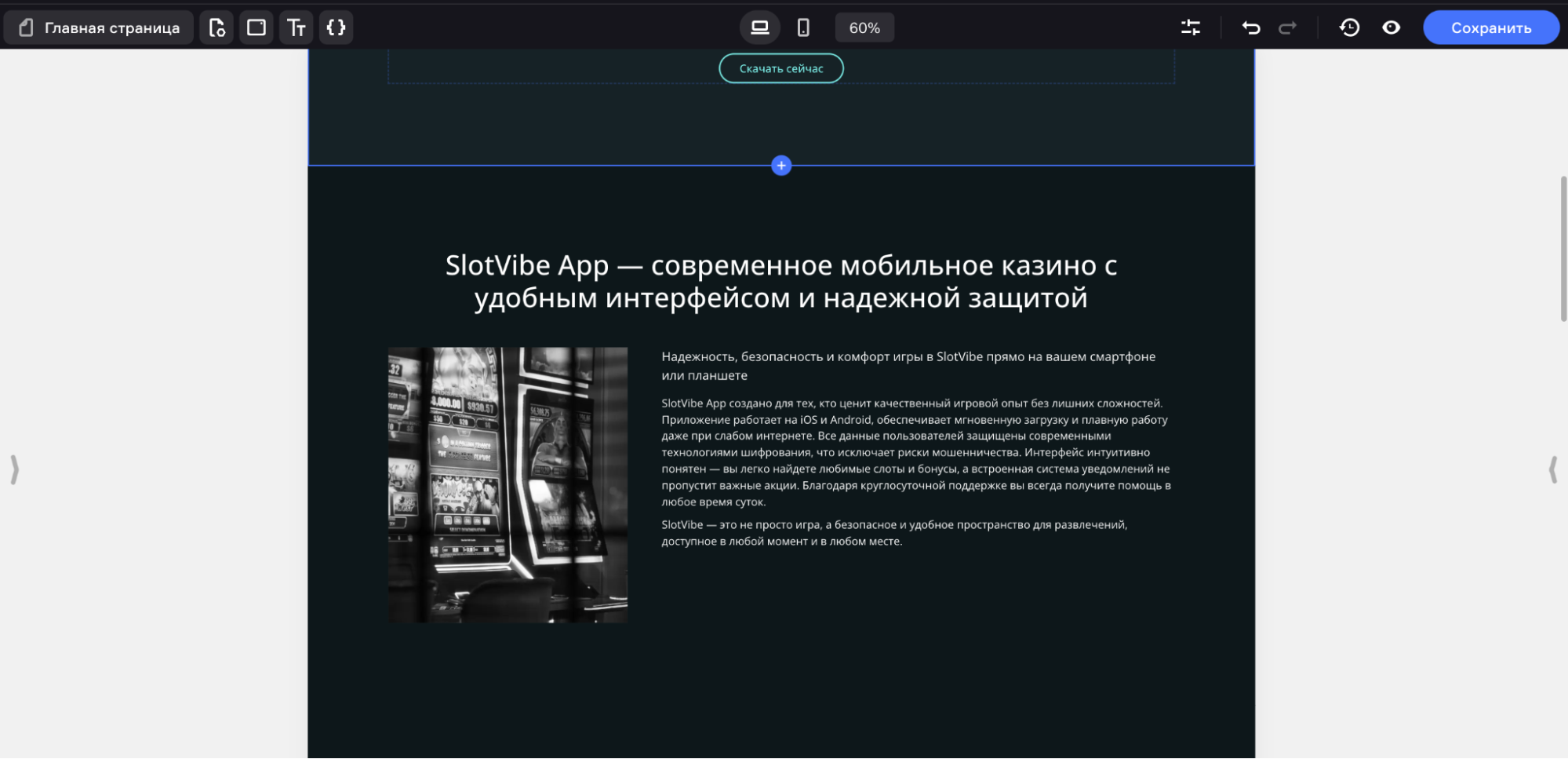Preview the site with the eye icon
The image size is (1568, 759).
1391,27
